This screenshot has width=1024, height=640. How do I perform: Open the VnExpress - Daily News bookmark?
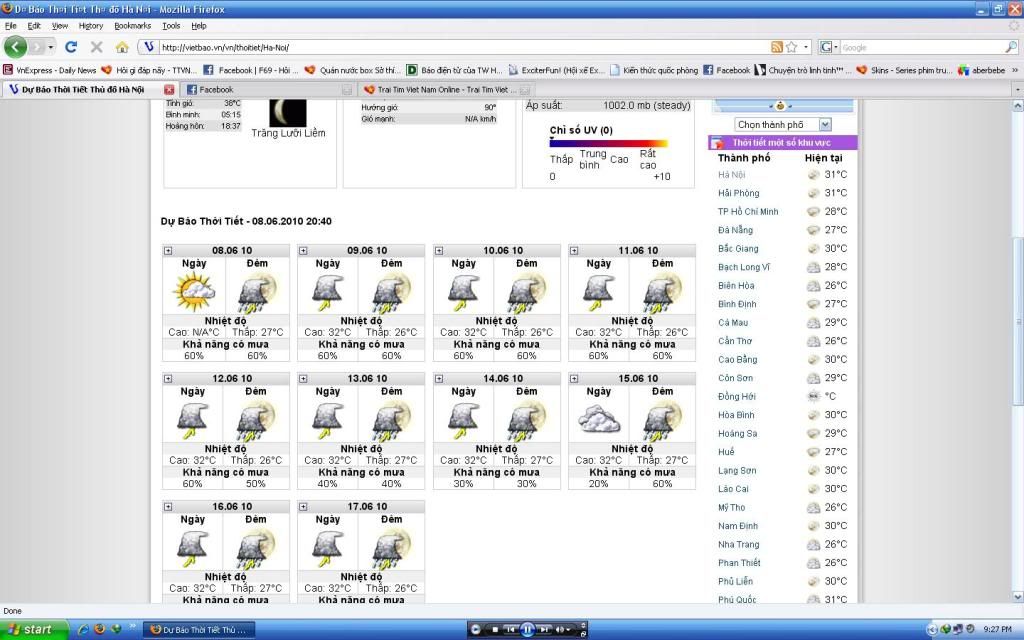click(x=50, y=70)
